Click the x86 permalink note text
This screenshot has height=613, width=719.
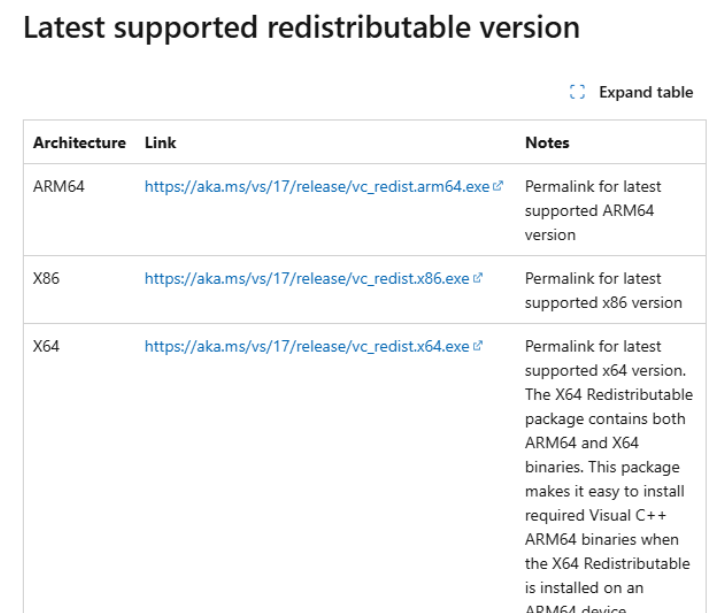click(603, 291)
